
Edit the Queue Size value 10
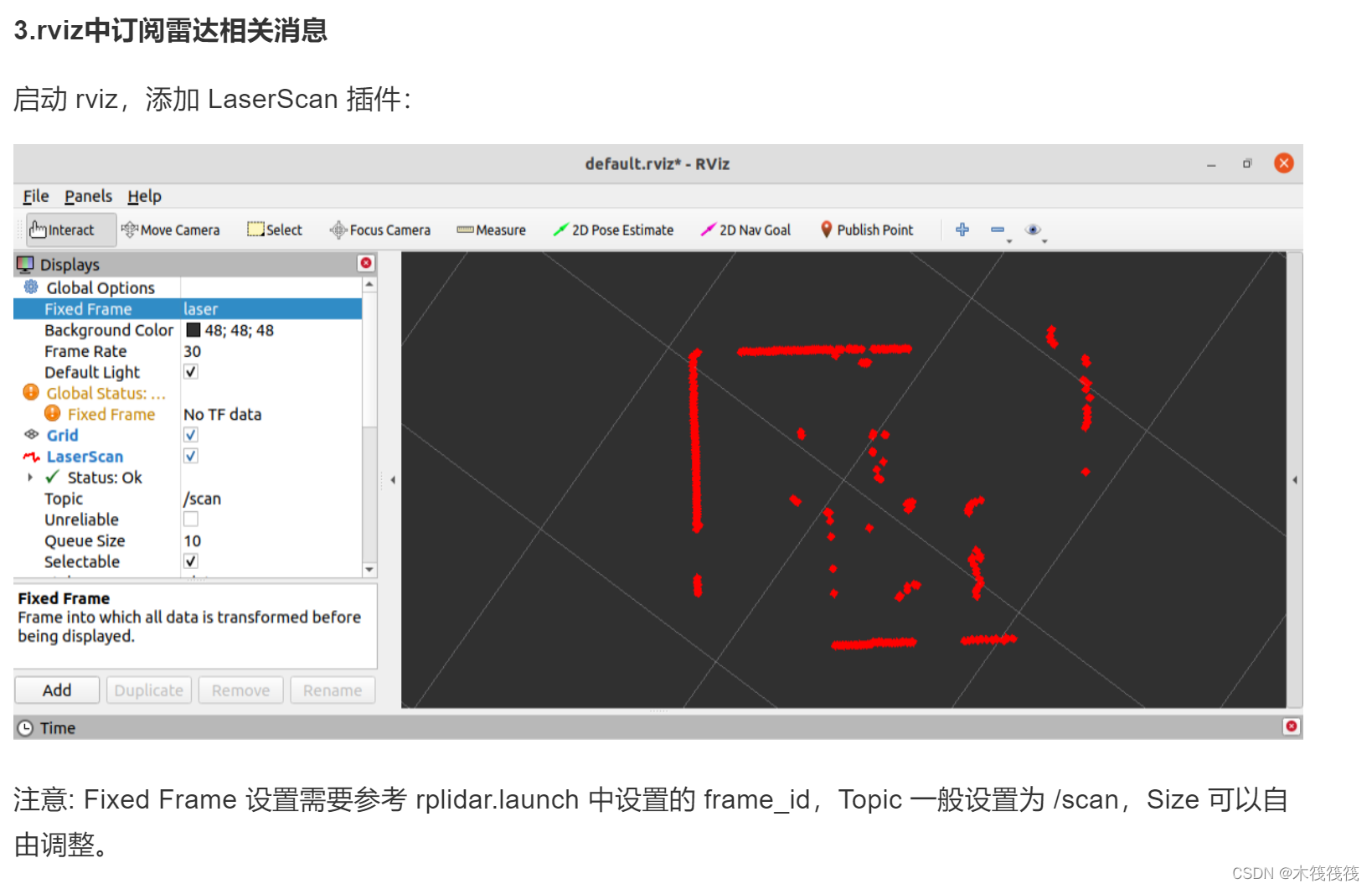click(x=271, y=540)
